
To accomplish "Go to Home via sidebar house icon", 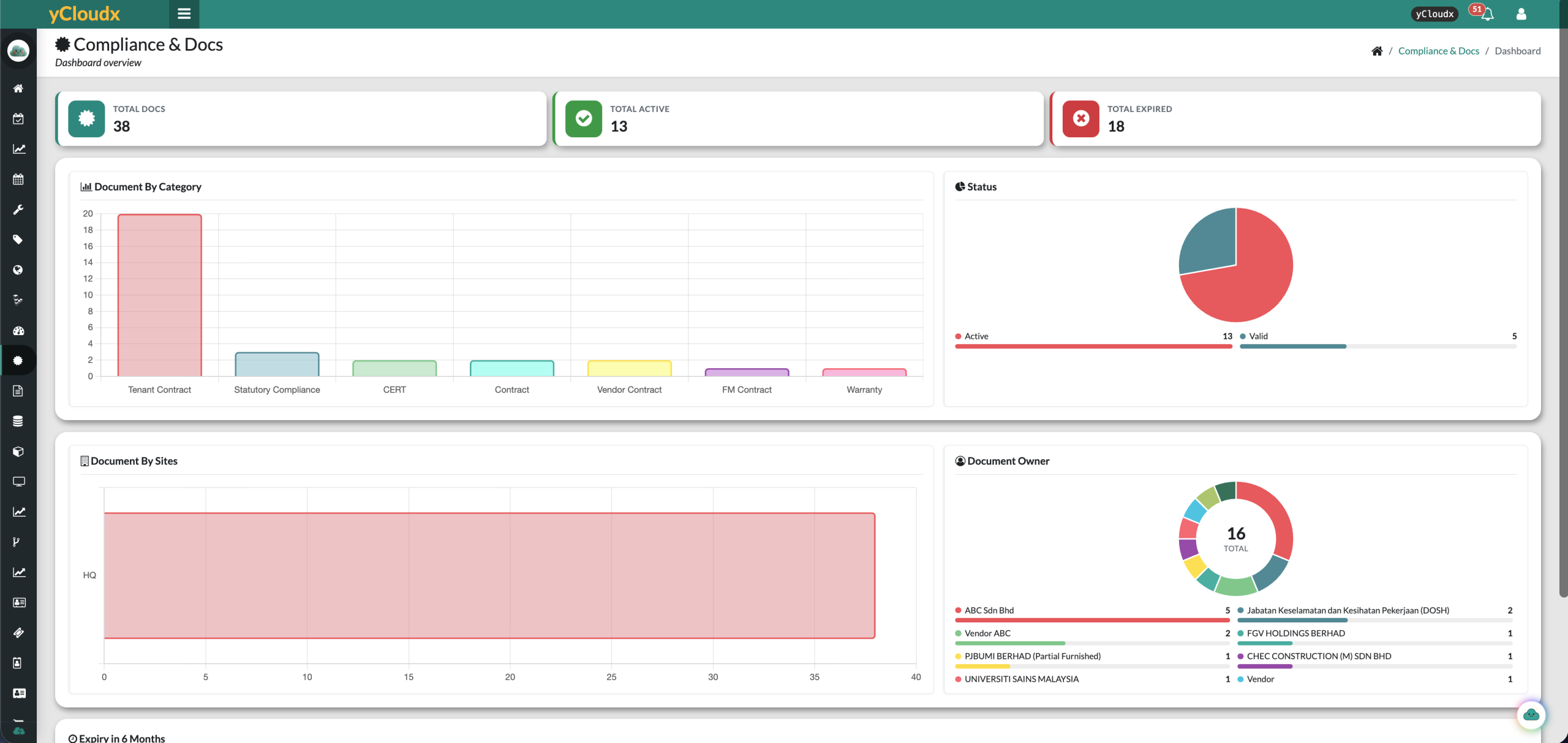I will pyautogui.click(x=18, y=88).
